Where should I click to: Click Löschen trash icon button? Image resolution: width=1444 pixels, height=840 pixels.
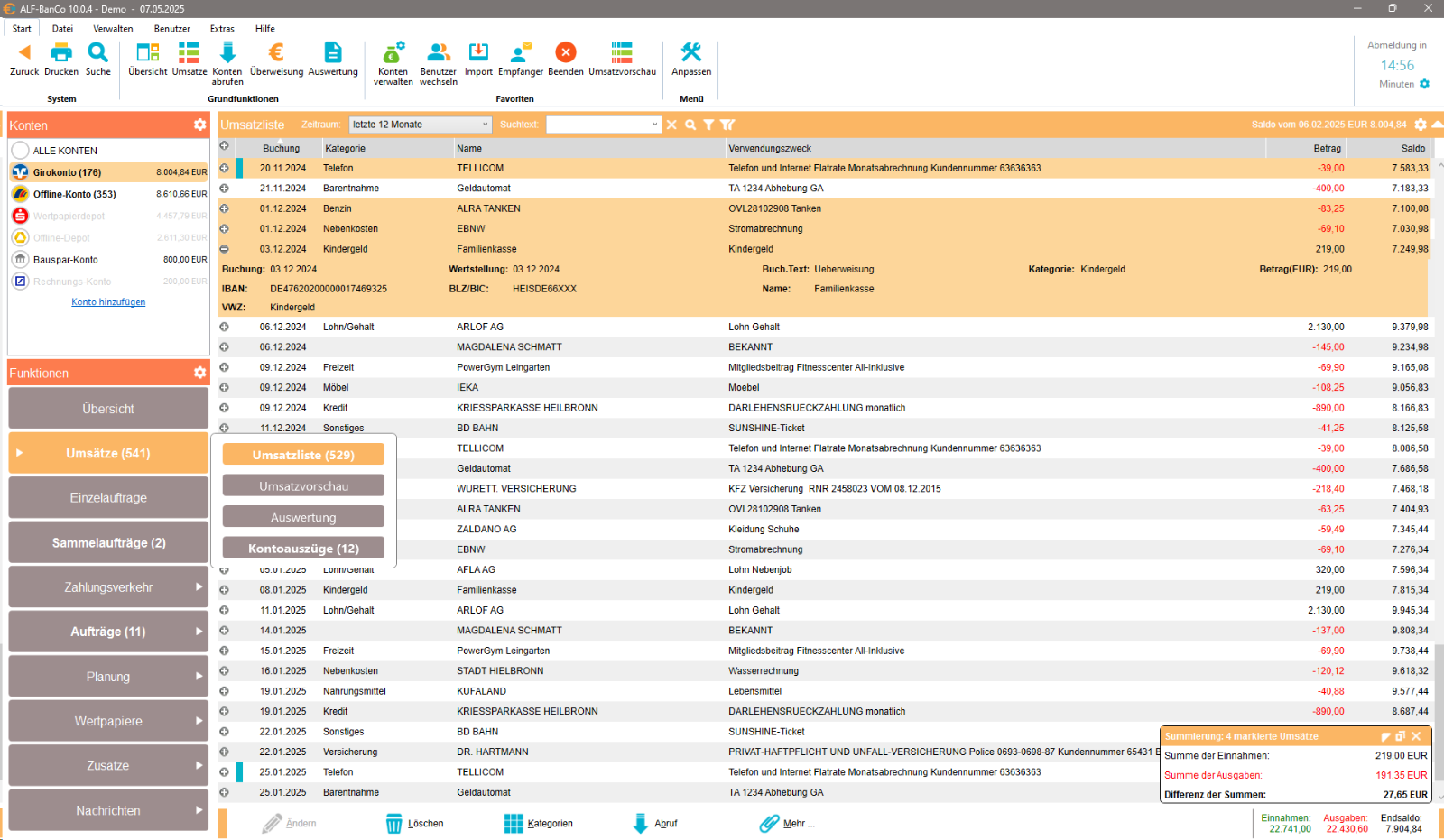[x=415, y=823]
